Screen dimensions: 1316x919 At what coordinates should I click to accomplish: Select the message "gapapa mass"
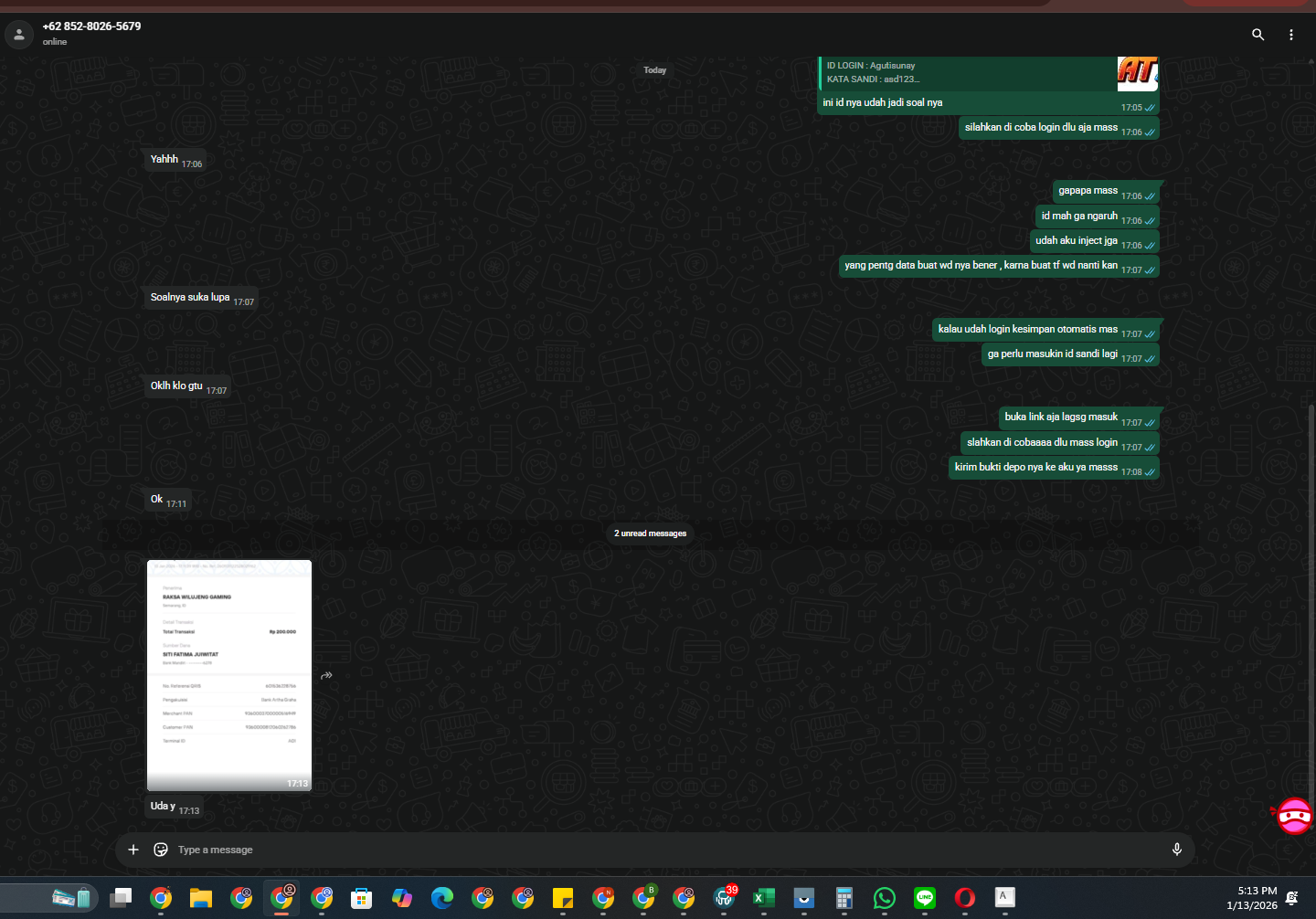[1106, 192]
